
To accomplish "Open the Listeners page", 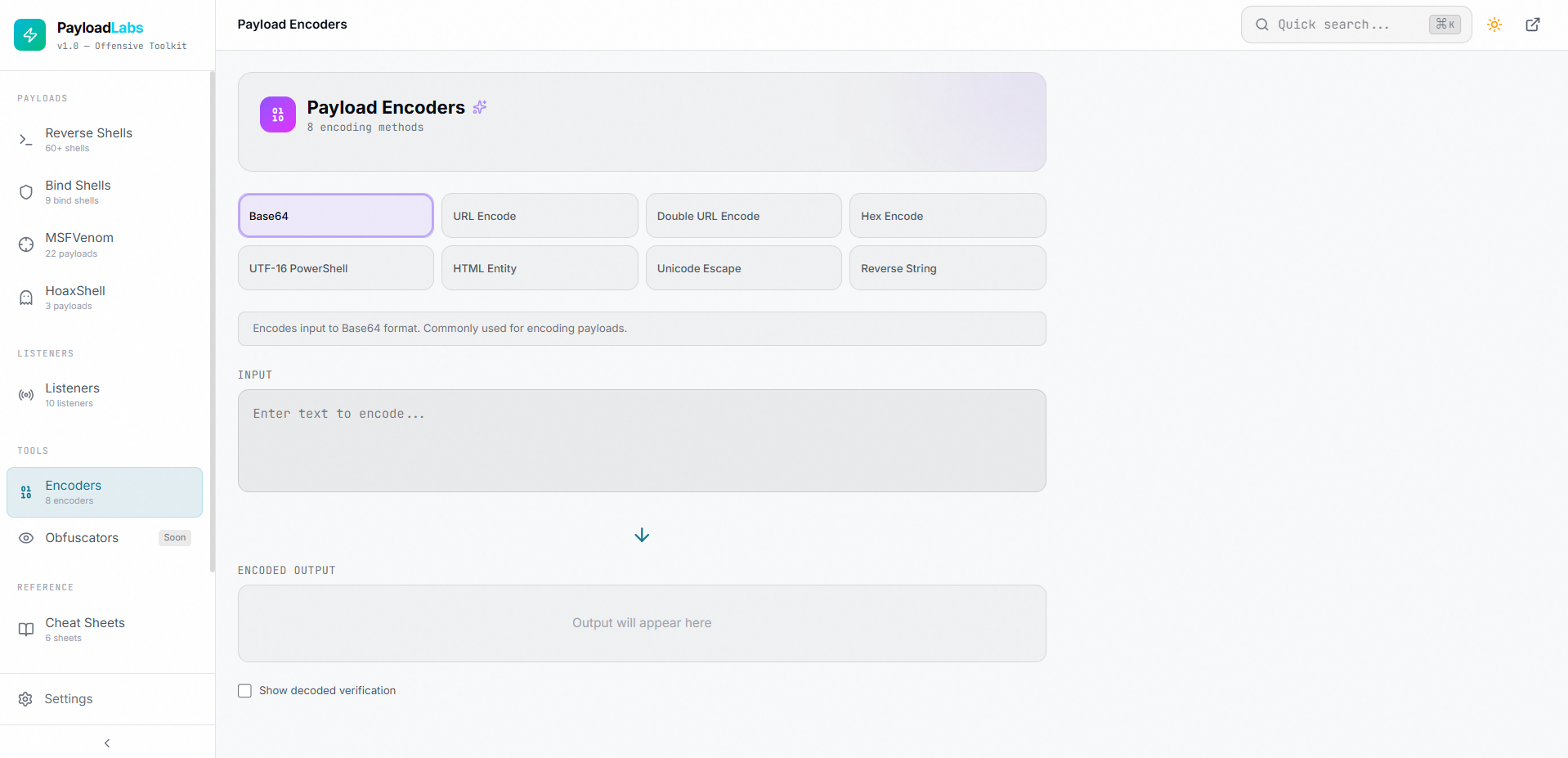I will [x=105, y=395].
